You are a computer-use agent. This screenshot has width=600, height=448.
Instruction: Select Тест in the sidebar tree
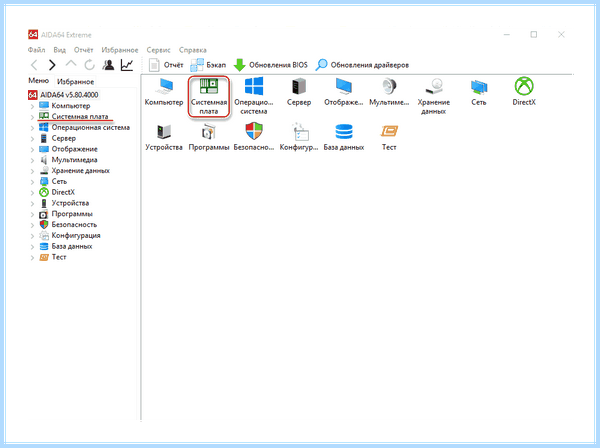[53, 257]
